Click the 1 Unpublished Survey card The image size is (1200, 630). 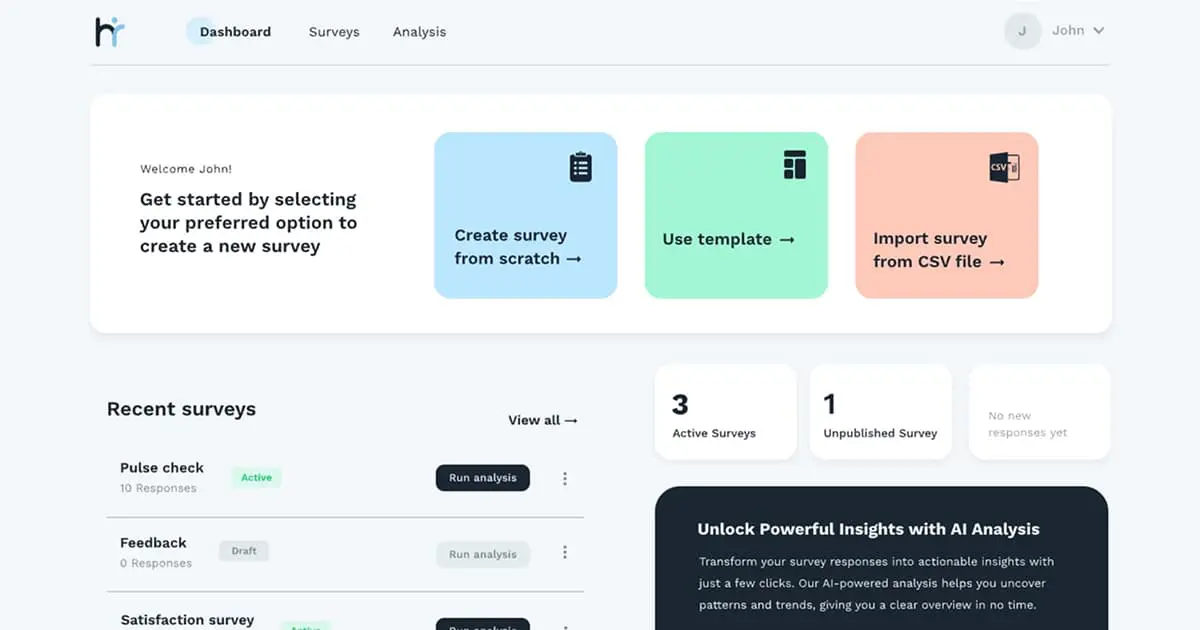880,411
